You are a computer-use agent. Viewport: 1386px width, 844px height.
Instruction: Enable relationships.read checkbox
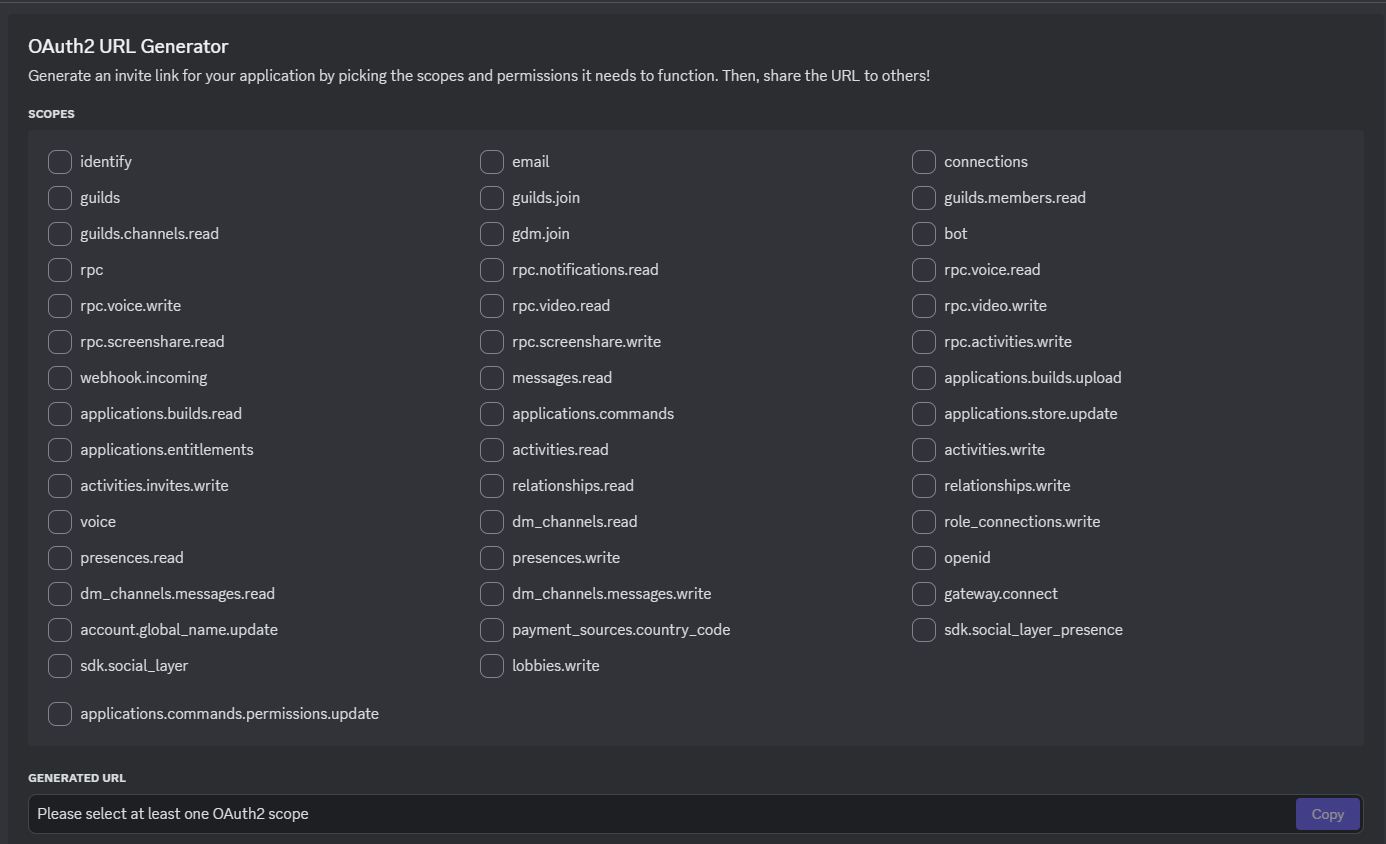click(492, 486)
